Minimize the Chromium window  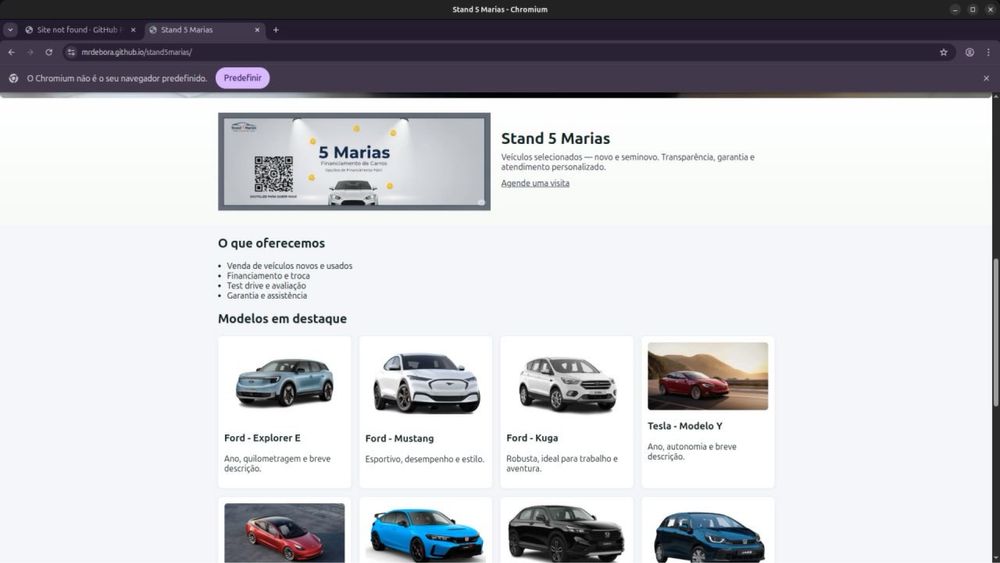[955, 10]
